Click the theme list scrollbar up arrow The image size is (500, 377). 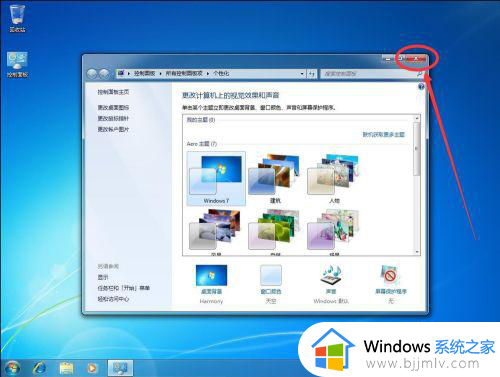coord(417,118)
